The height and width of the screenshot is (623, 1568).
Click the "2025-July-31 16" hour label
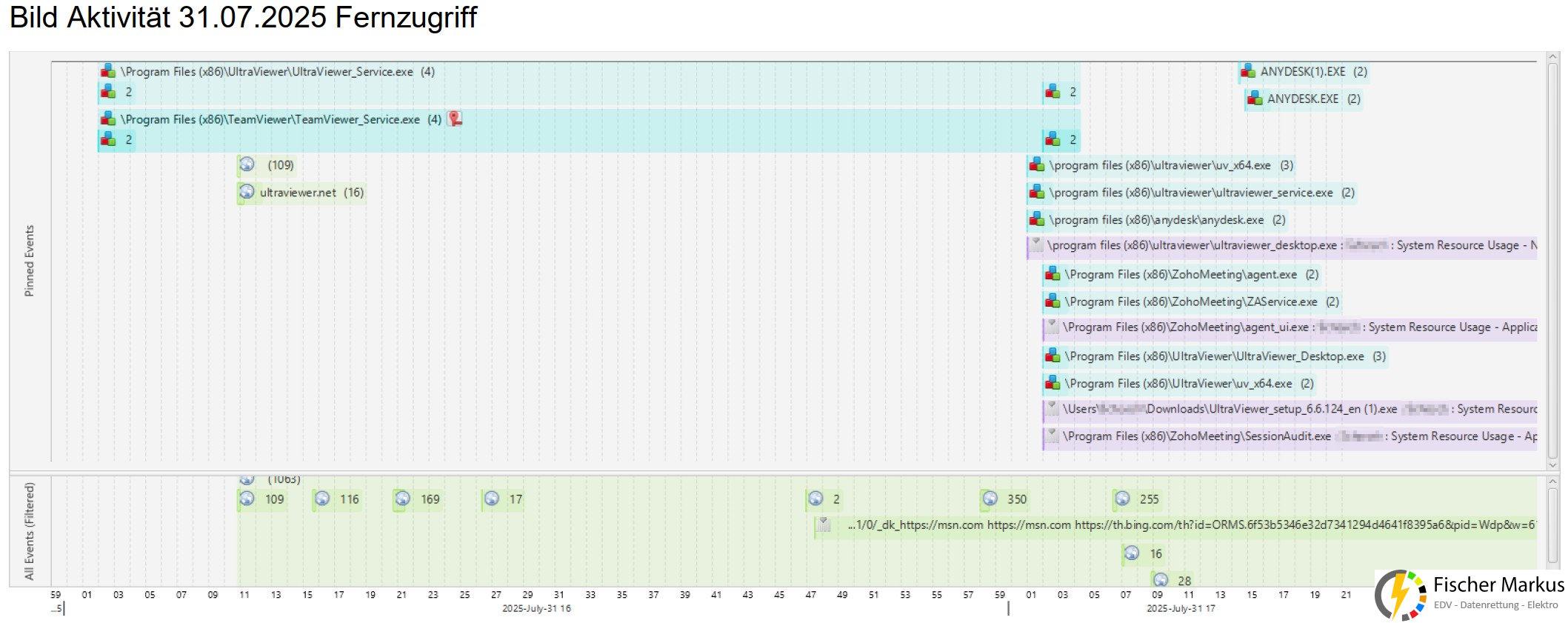click(536, 608)
